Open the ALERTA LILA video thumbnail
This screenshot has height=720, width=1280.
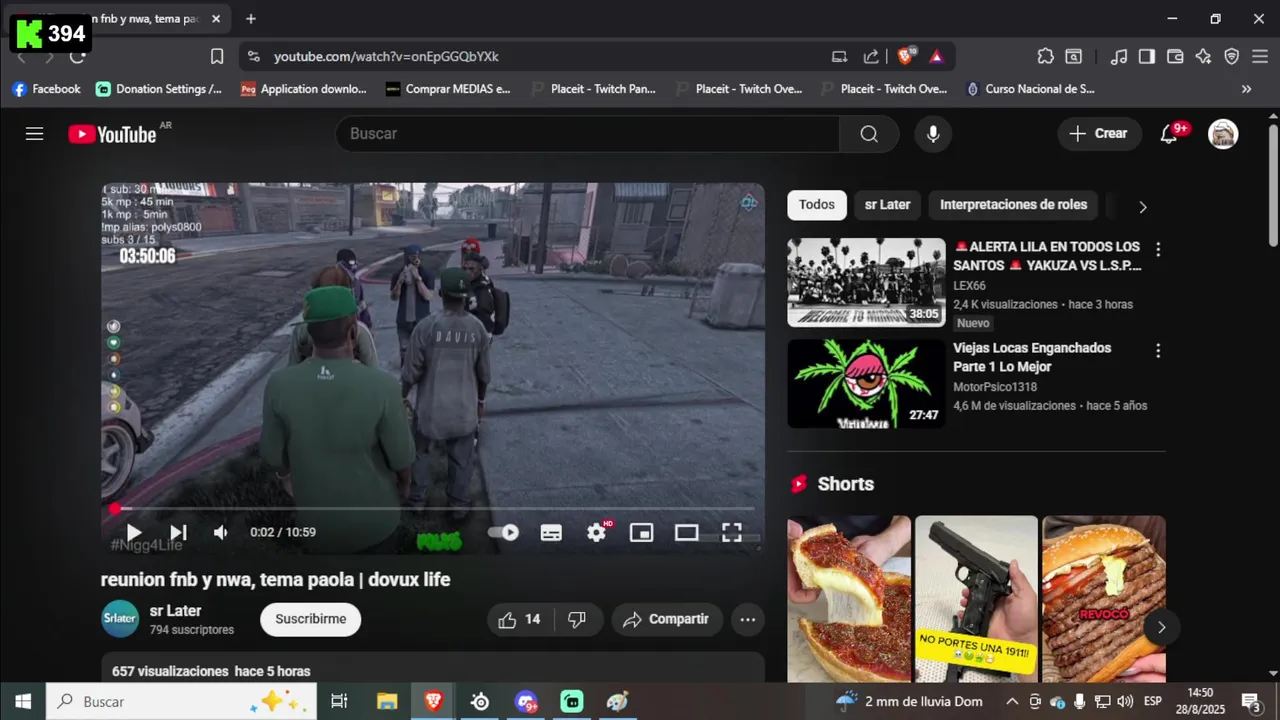(x=866, y=283)
